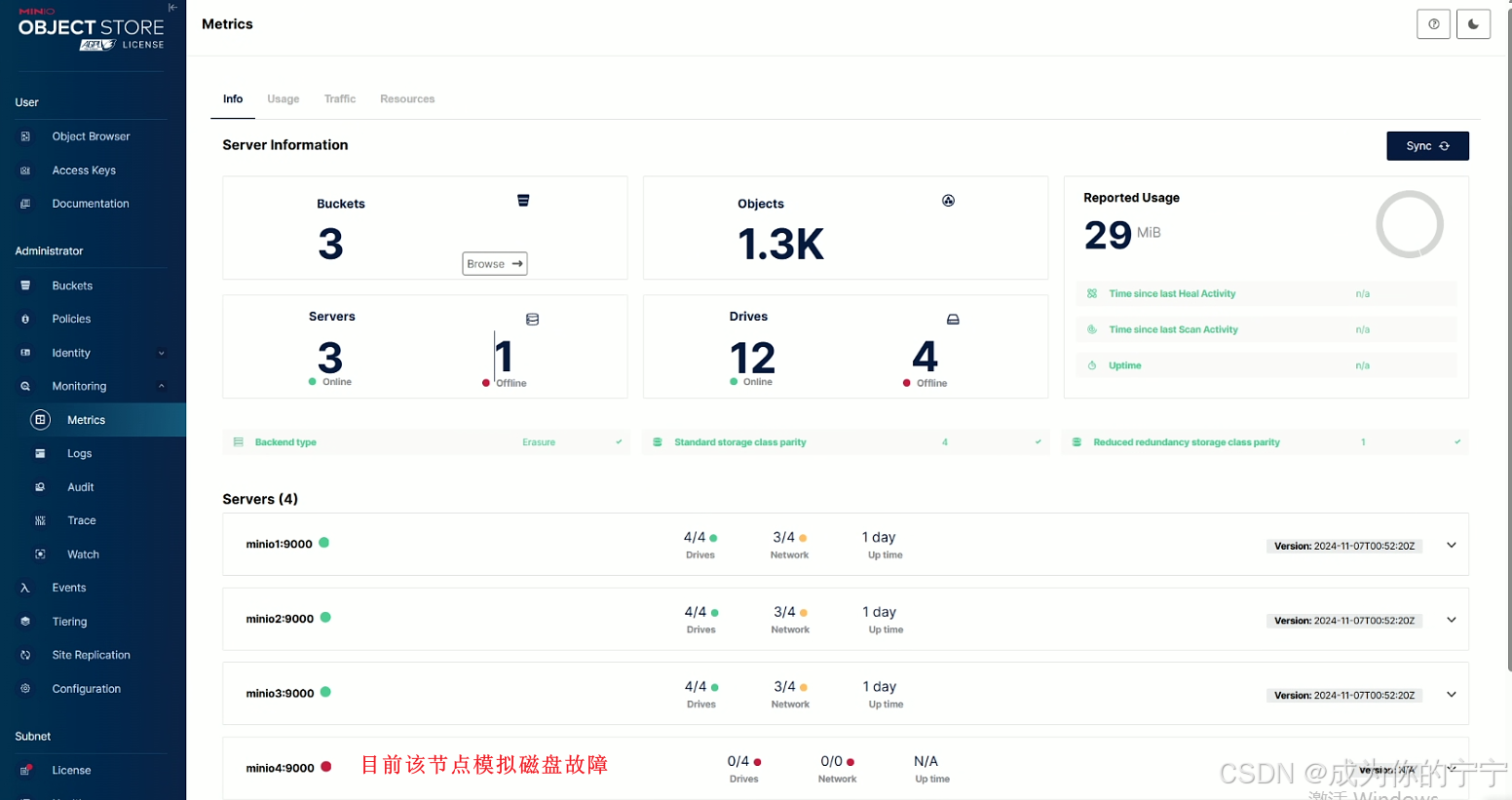Image resolution: width=1512 pixels, height=800 pixels.
Task: Click the Monitoring magnifier icon
Action: coord(25,386)
